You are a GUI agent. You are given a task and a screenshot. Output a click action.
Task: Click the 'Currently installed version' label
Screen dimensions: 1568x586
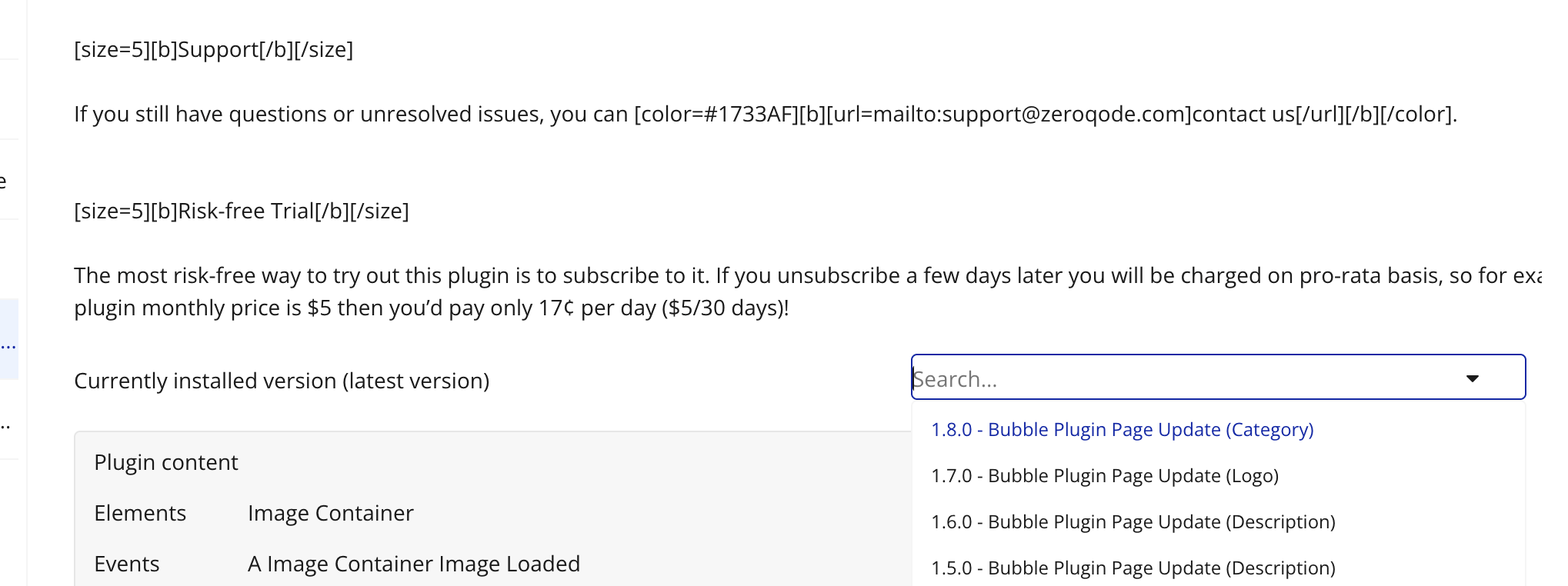coord(282,381)
